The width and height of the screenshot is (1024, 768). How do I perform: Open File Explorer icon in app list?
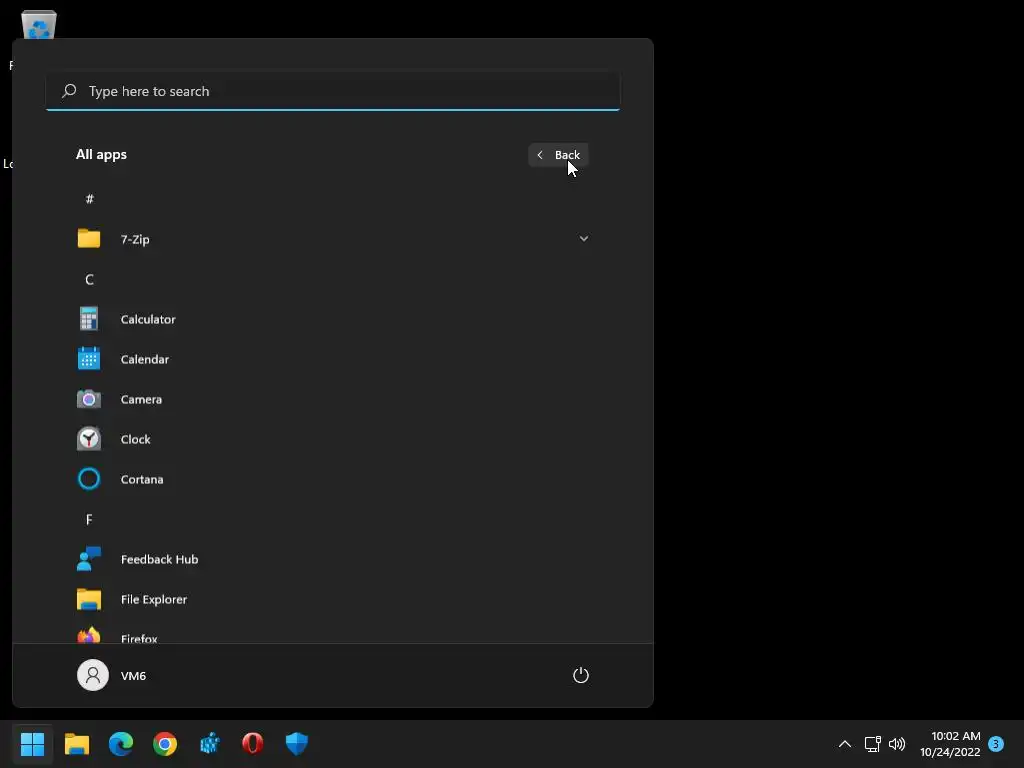(x=89, y=599)
